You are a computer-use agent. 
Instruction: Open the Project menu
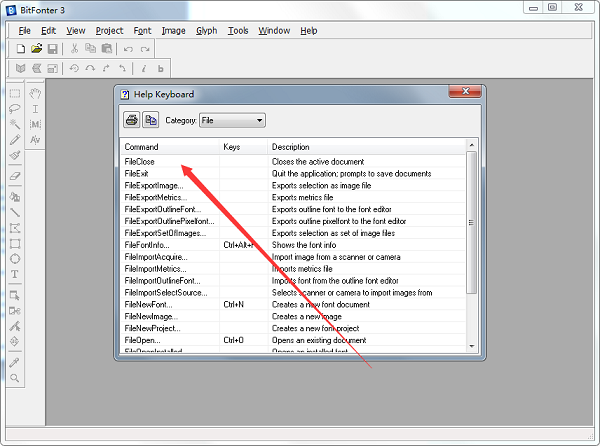tap(109, 31)
